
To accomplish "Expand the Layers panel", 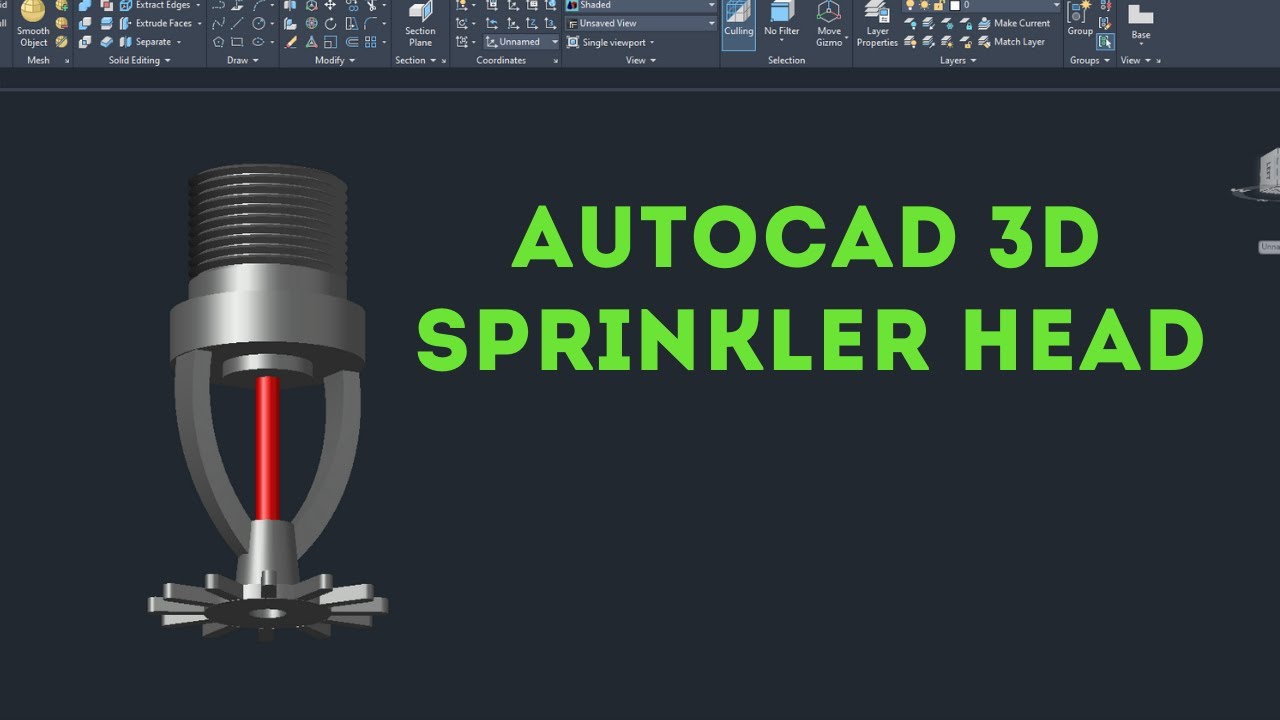I will point(958,60).
